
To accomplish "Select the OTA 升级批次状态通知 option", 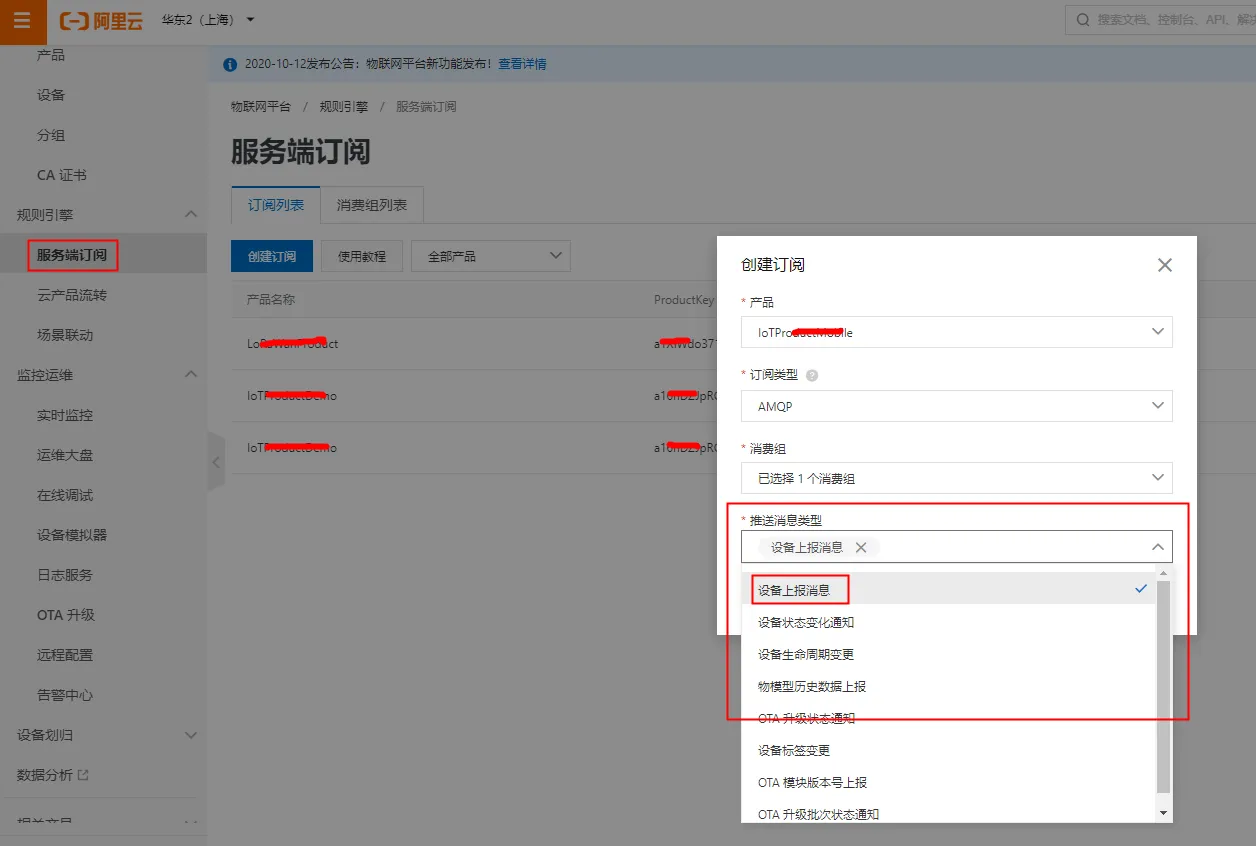I will 948,814.
